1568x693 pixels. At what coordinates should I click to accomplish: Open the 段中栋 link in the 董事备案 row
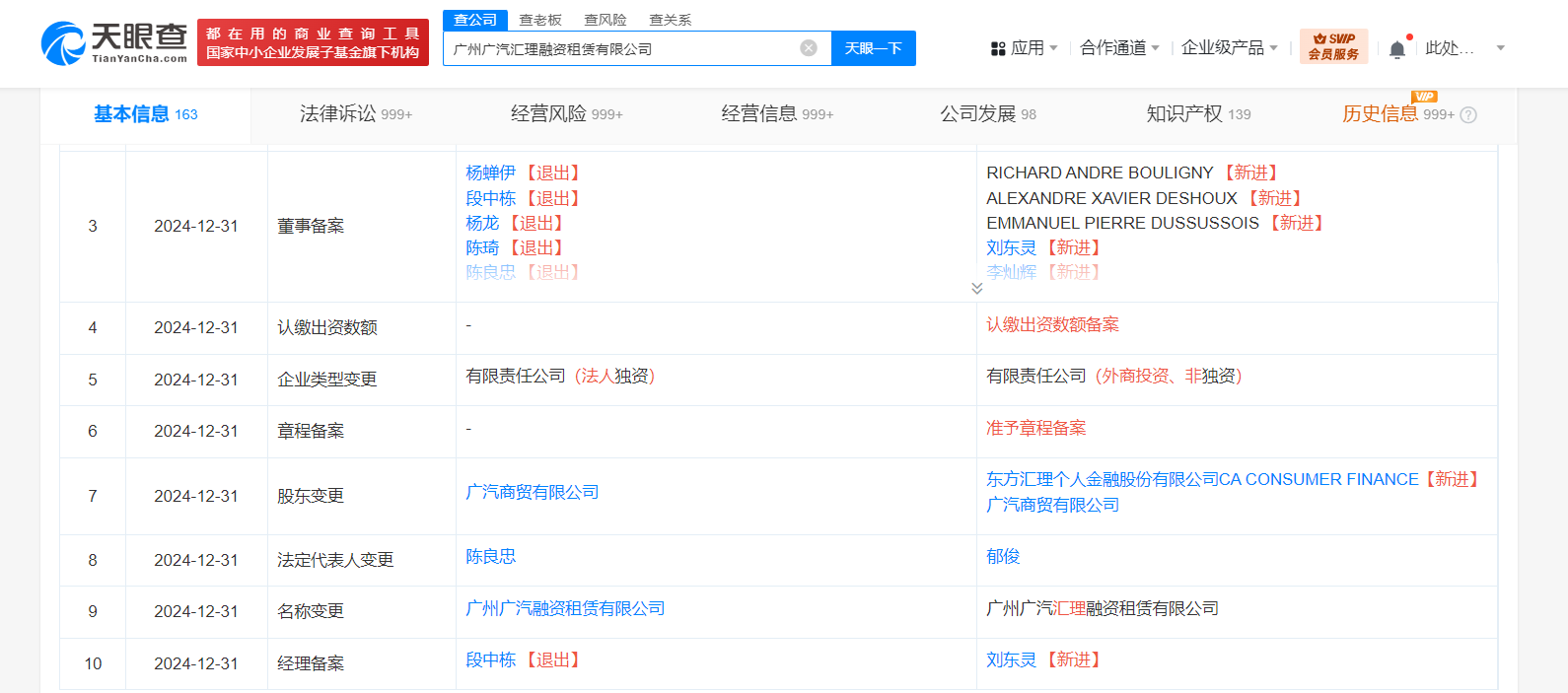click(x=491, y=198)
